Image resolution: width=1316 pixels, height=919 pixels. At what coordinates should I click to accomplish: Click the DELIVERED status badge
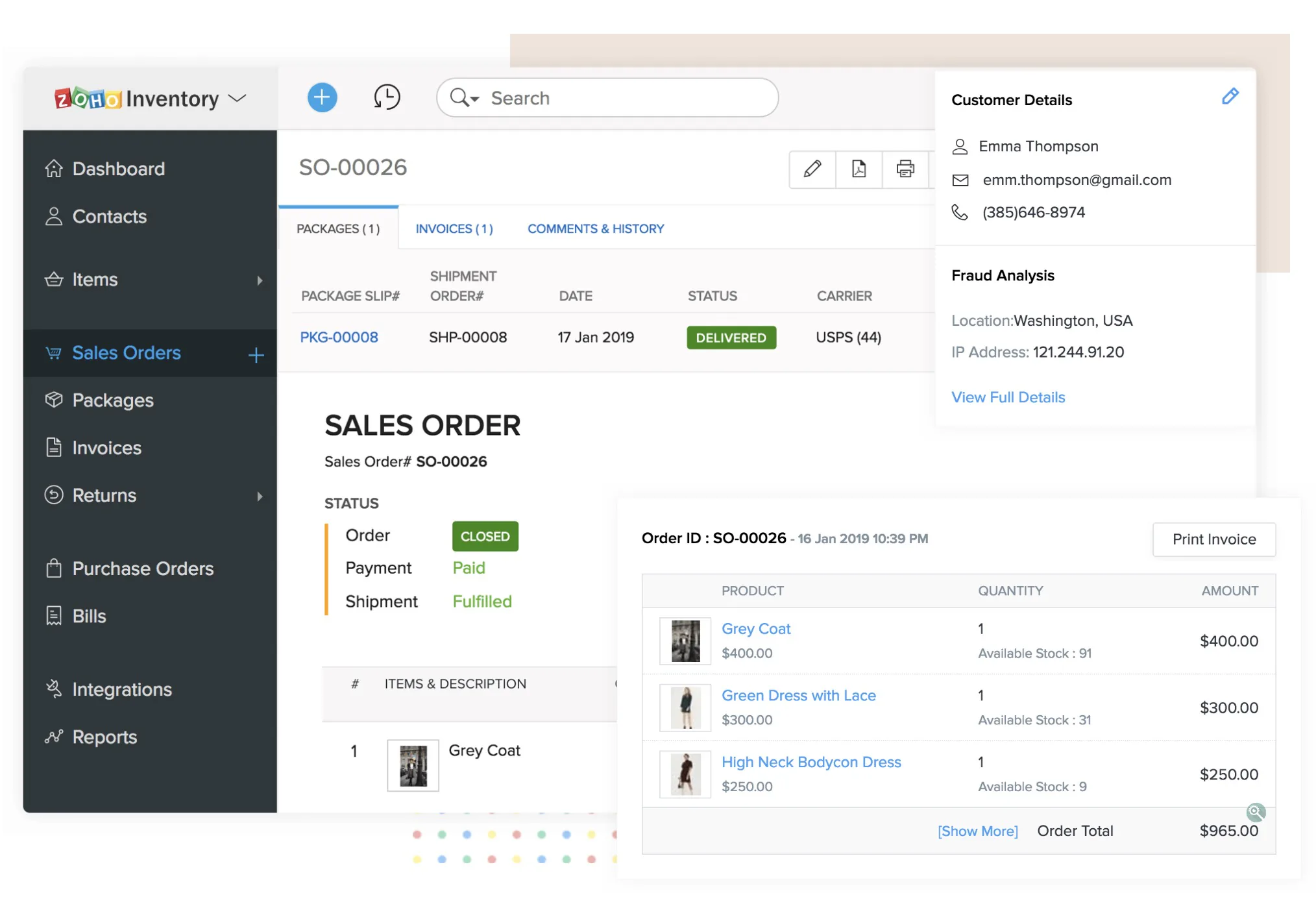[x=731, y=337]
